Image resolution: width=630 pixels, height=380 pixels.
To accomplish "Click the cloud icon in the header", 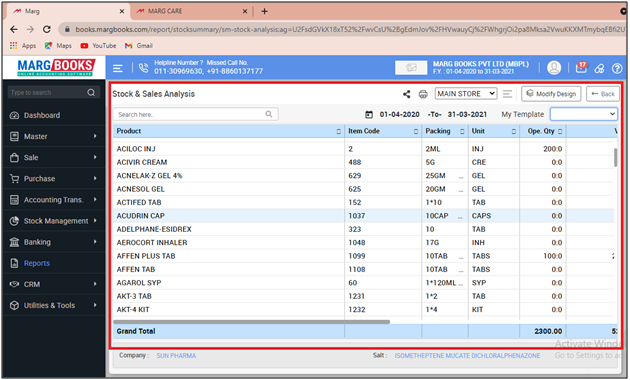I will click(x=599, y=69).
